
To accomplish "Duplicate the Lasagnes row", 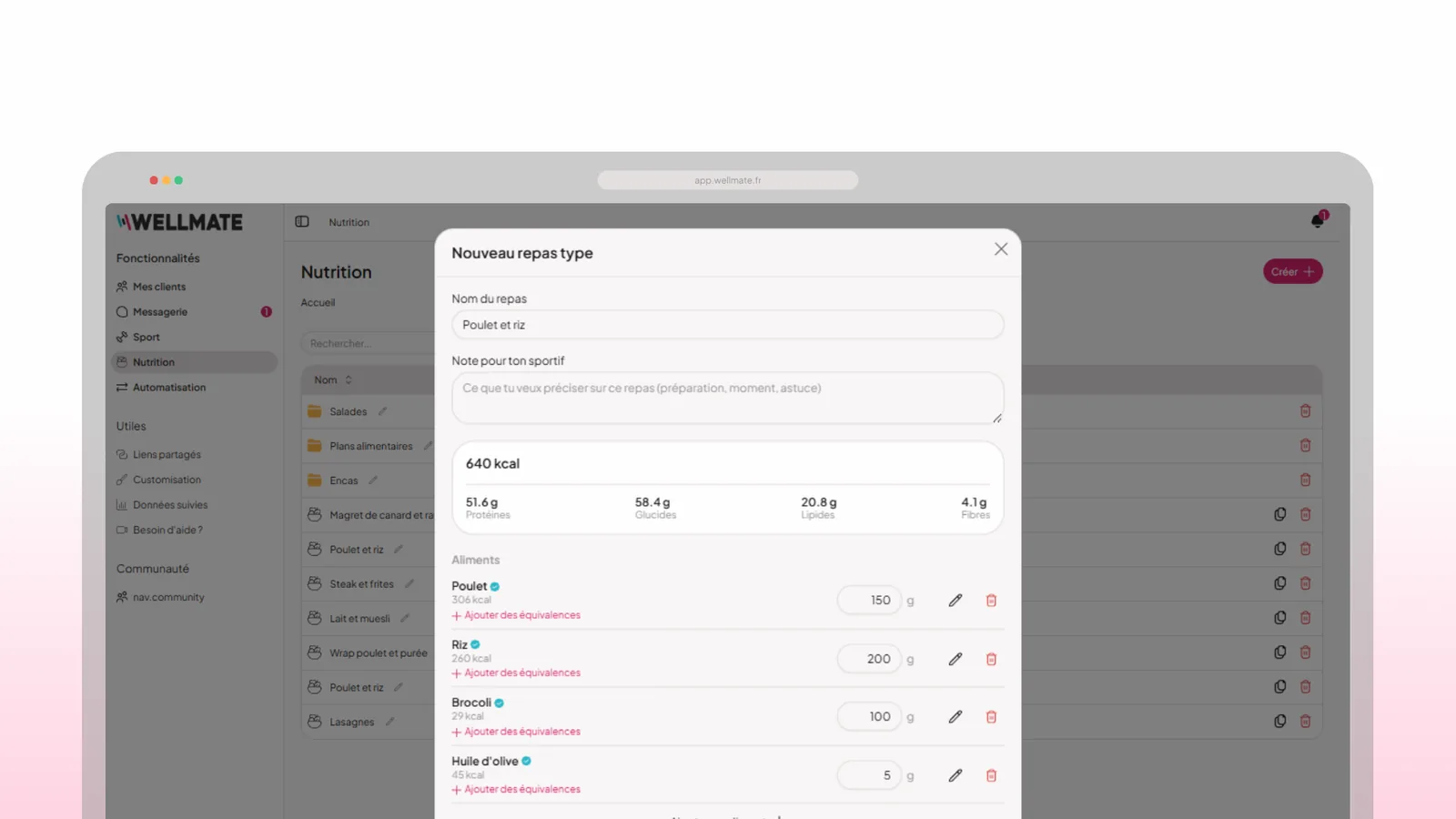I will point(1280,722).
